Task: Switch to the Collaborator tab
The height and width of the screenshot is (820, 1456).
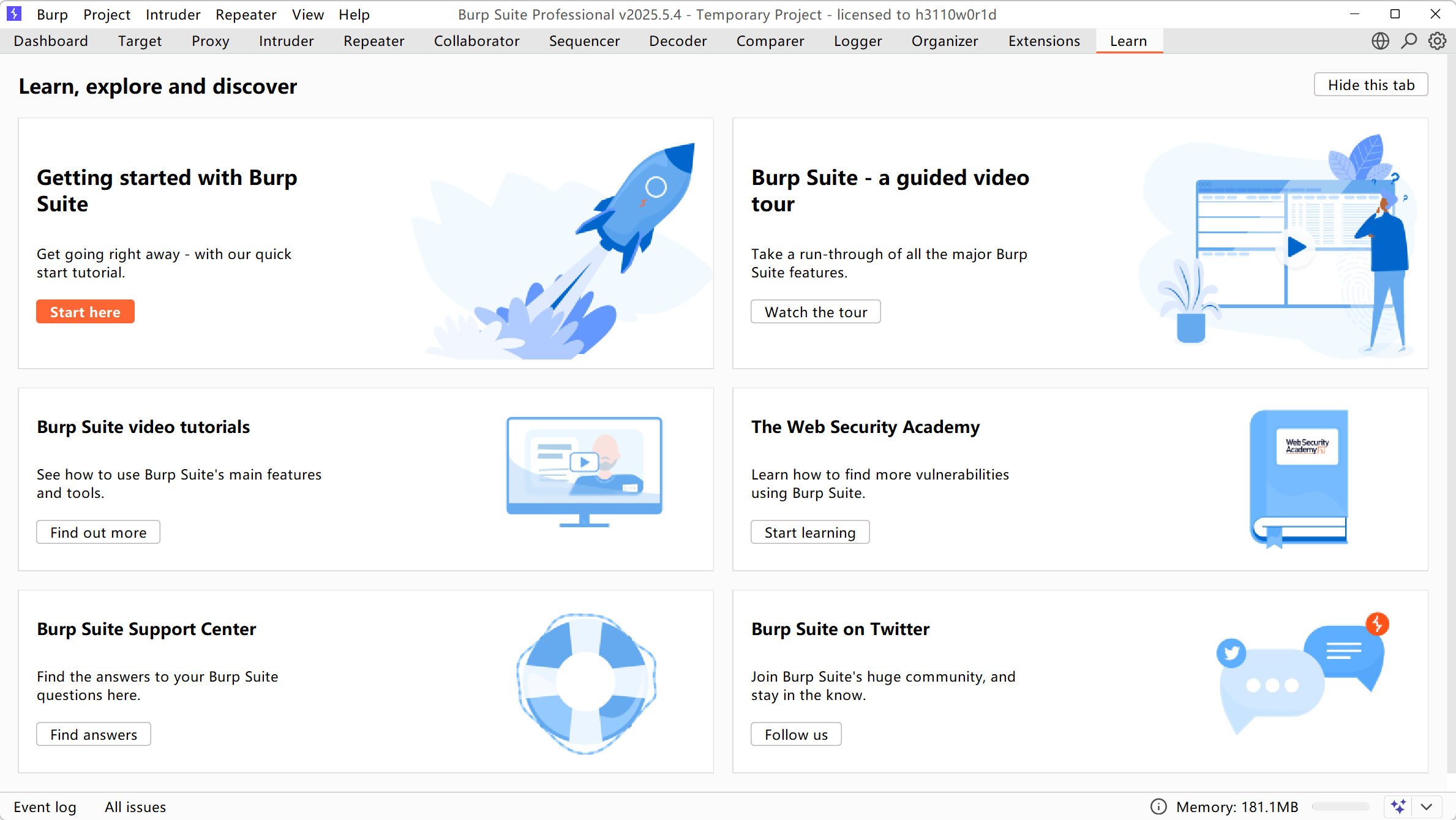Action: pyautogui.click(x=476, y=41)
